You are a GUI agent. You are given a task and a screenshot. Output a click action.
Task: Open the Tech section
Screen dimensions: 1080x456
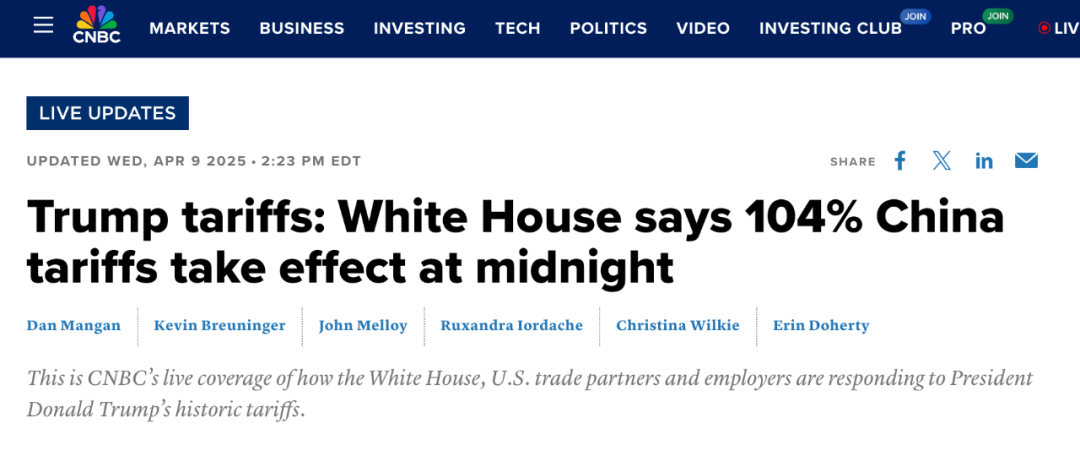(517, 28)
